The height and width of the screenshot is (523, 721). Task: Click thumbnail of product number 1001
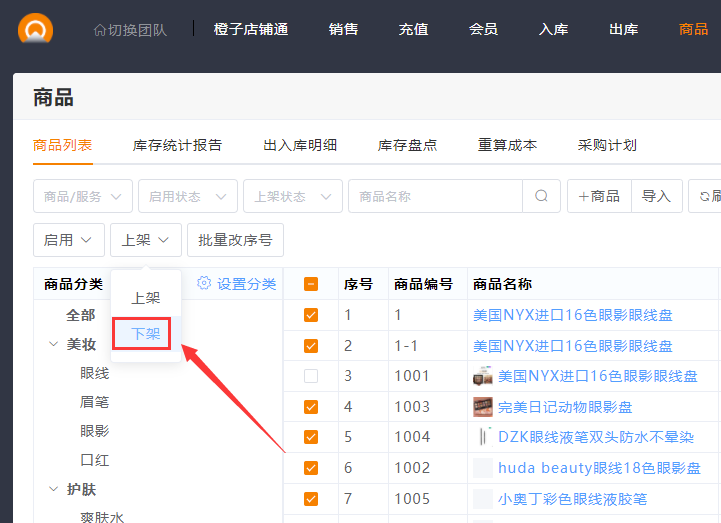pos(483,376)
